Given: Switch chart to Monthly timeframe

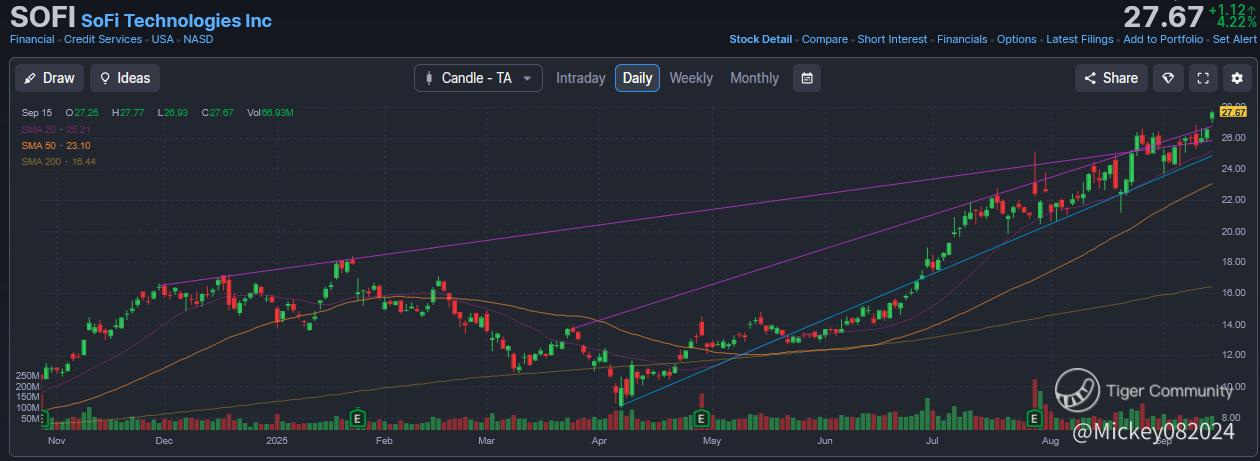Looking at the screenshot, I should tap(754, 78).
